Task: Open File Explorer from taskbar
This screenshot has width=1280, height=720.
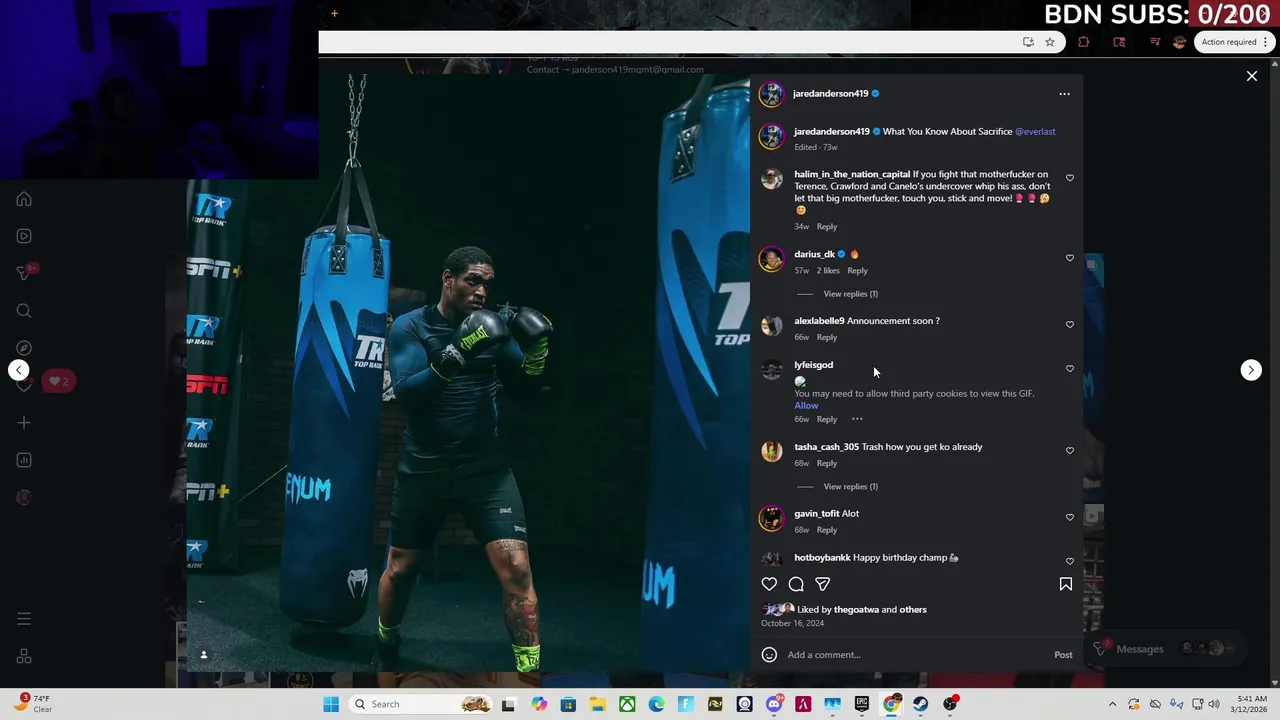Action: [x=597, y=704]
